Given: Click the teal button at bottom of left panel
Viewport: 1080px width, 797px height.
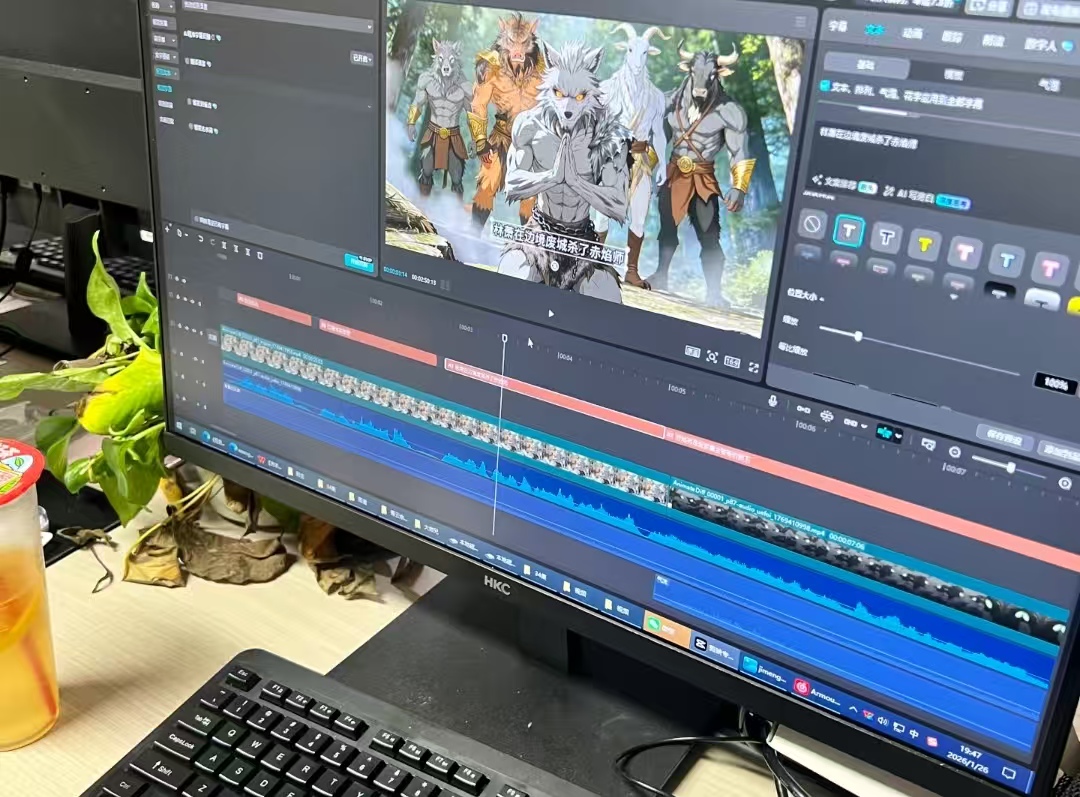Looking at the screenshot, I should tap(359, 261).
